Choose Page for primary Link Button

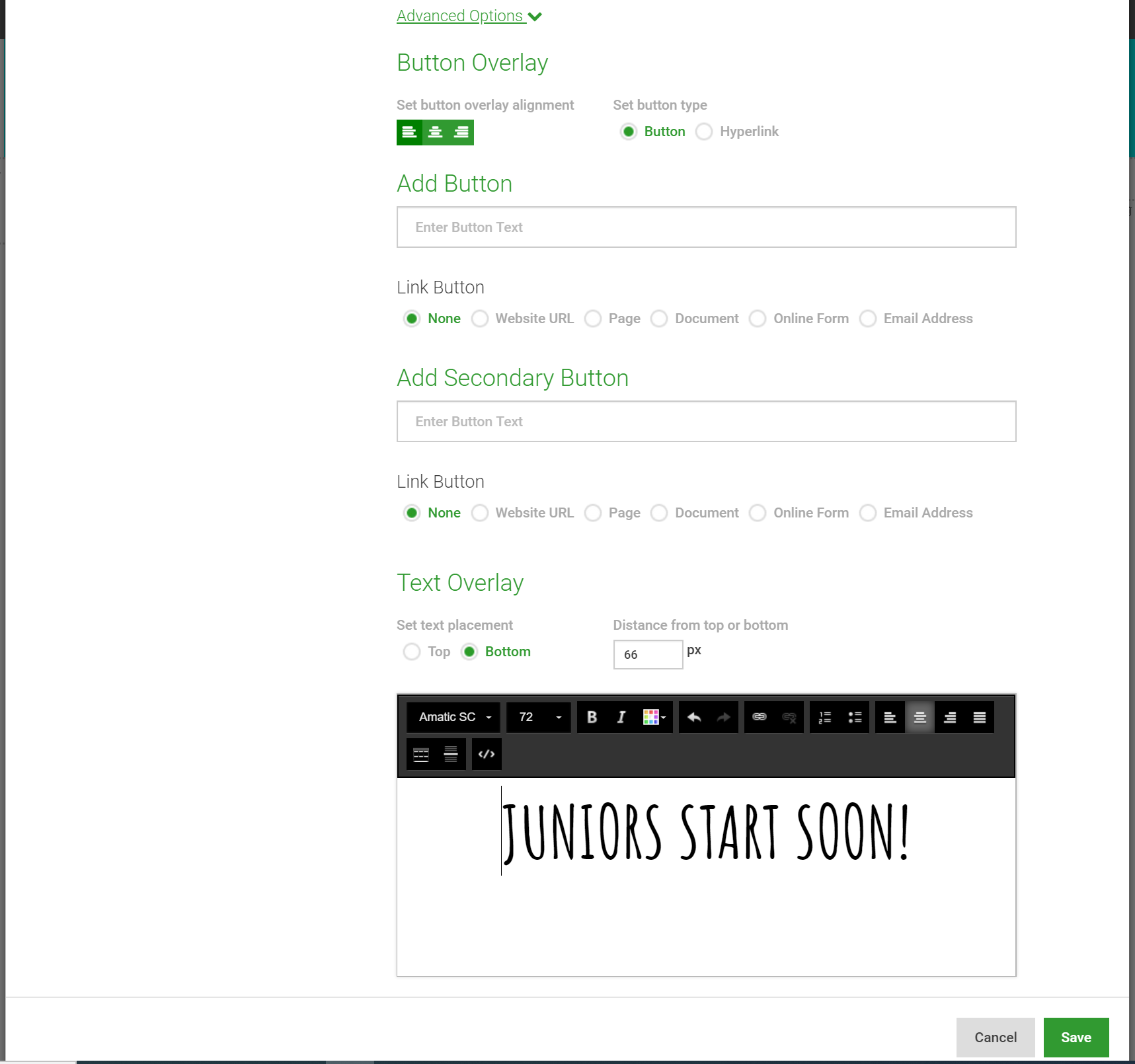point(593,319)
